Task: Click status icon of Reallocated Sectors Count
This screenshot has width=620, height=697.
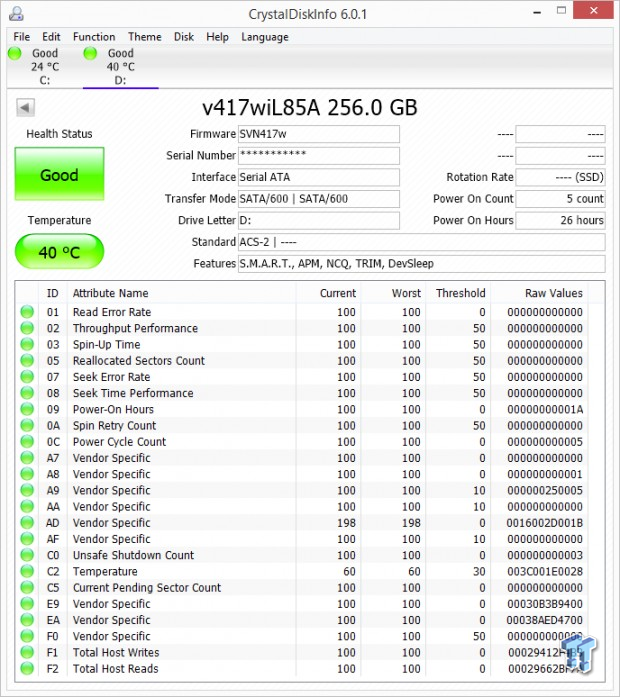Action: (x=27, y=361)
